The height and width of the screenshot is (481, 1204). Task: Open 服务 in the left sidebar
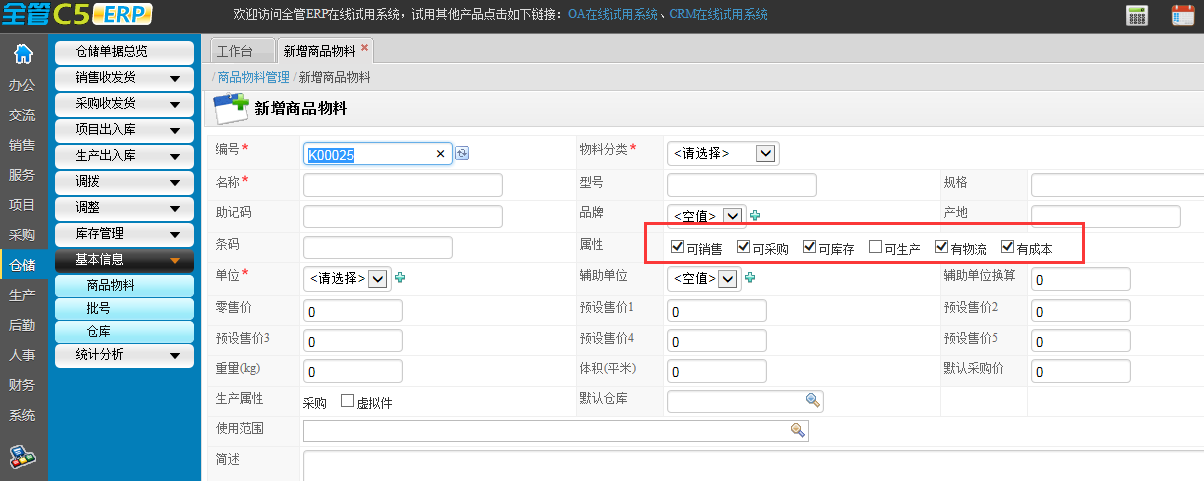pyautogui.click(x=22, y=175)
